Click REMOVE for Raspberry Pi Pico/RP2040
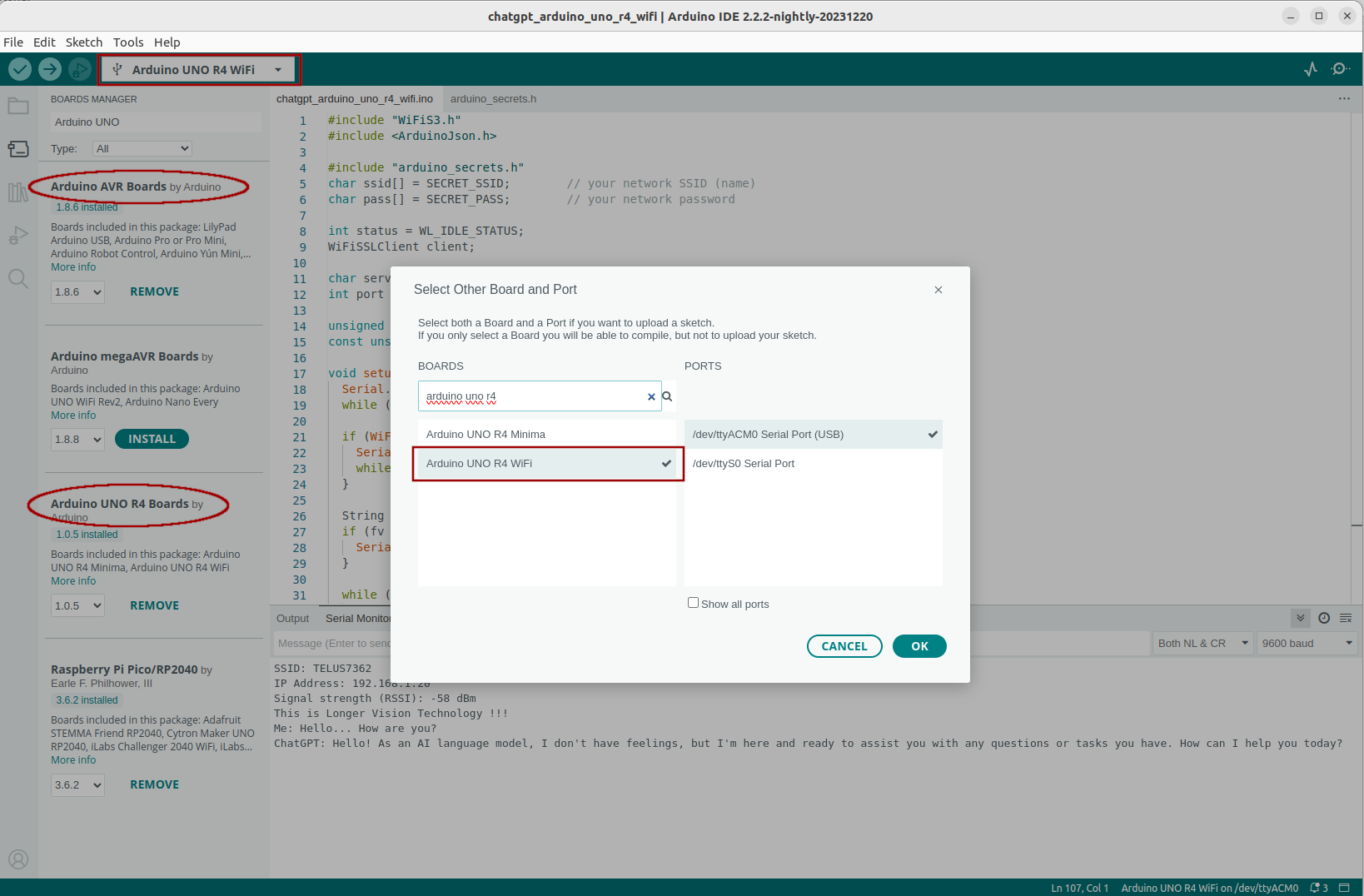This screenshot has width=1364, height=896. (154, 785)
